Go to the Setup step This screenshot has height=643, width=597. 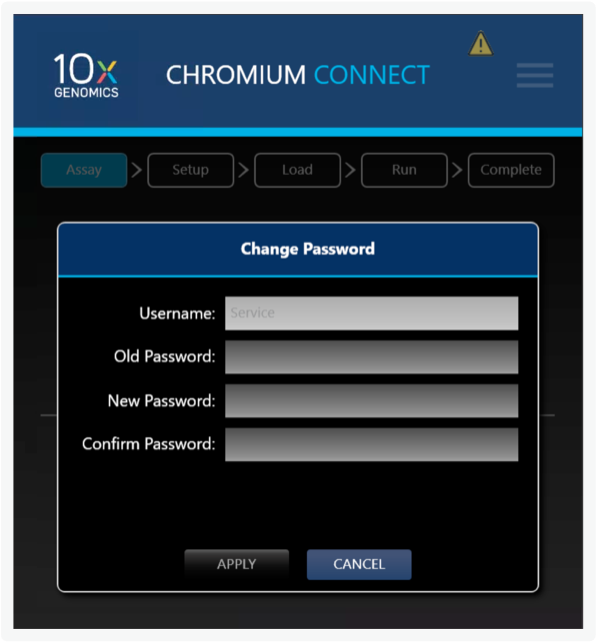click(191, 170)
